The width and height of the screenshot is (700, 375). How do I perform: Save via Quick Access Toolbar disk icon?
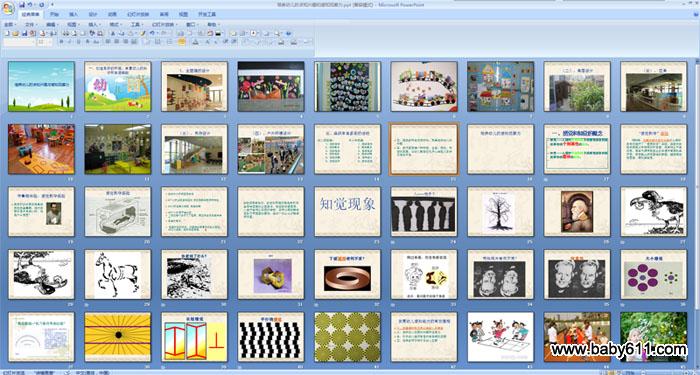pos(22,5)
